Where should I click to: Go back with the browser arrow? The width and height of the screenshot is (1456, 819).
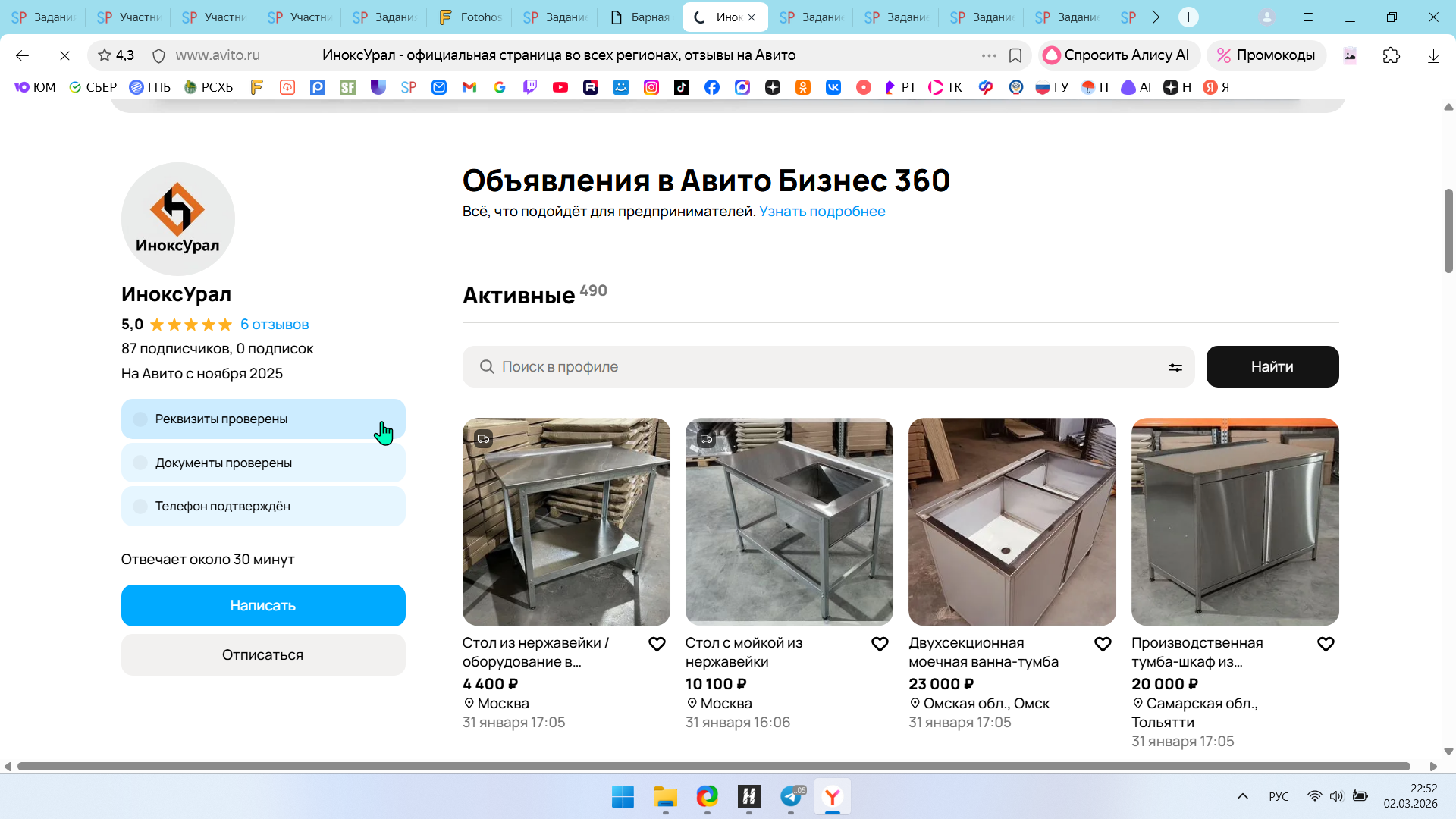22,55
